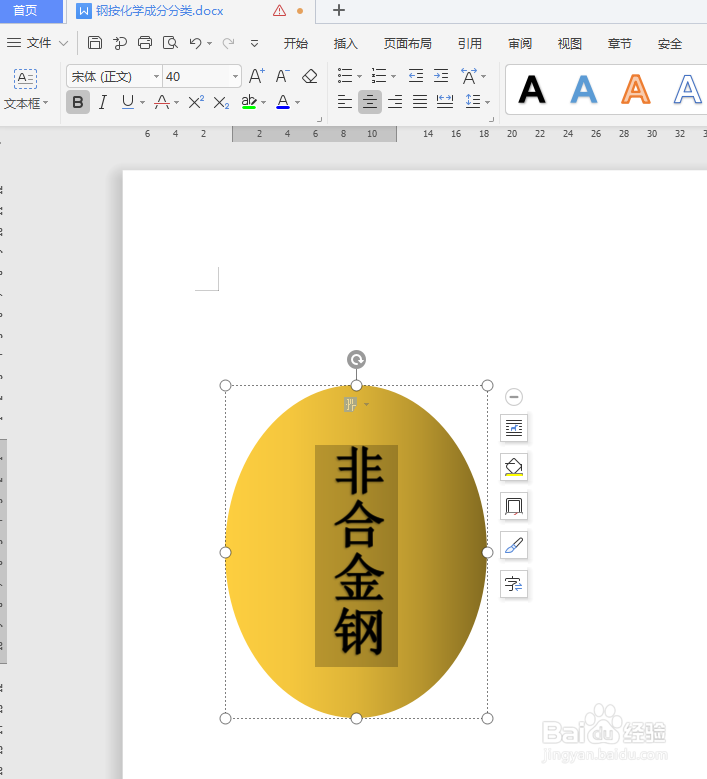Screen dimensions: 707x779
Task: Click the export to PDF icon
Action: [120, 43]
